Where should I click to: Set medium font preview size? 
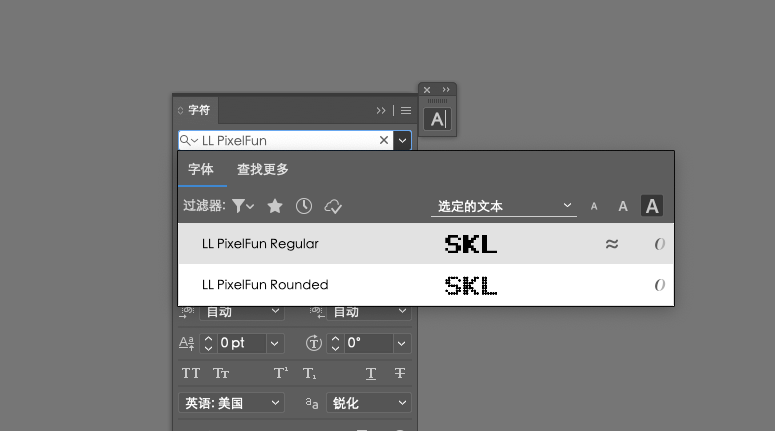pos(623,206)
